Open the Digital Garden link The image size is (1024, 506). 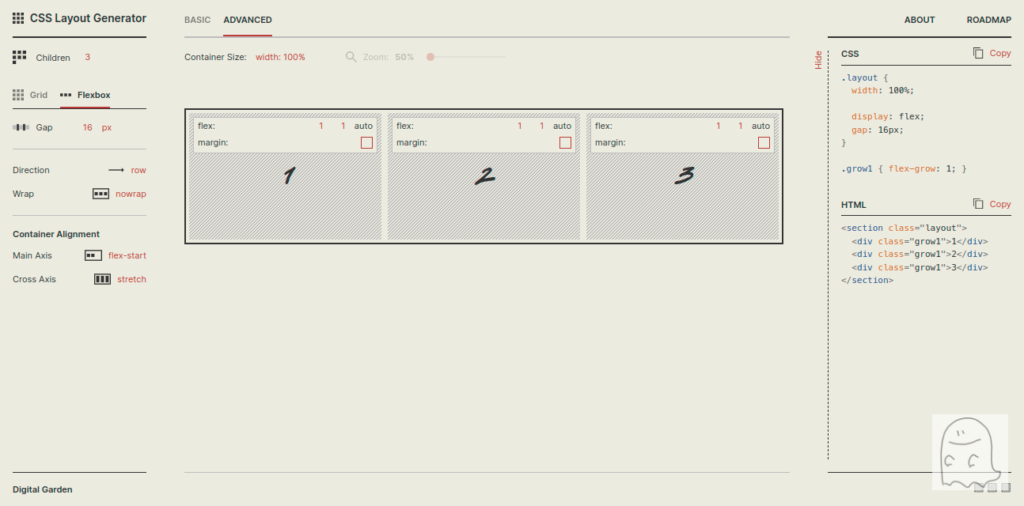click(42, 489)
